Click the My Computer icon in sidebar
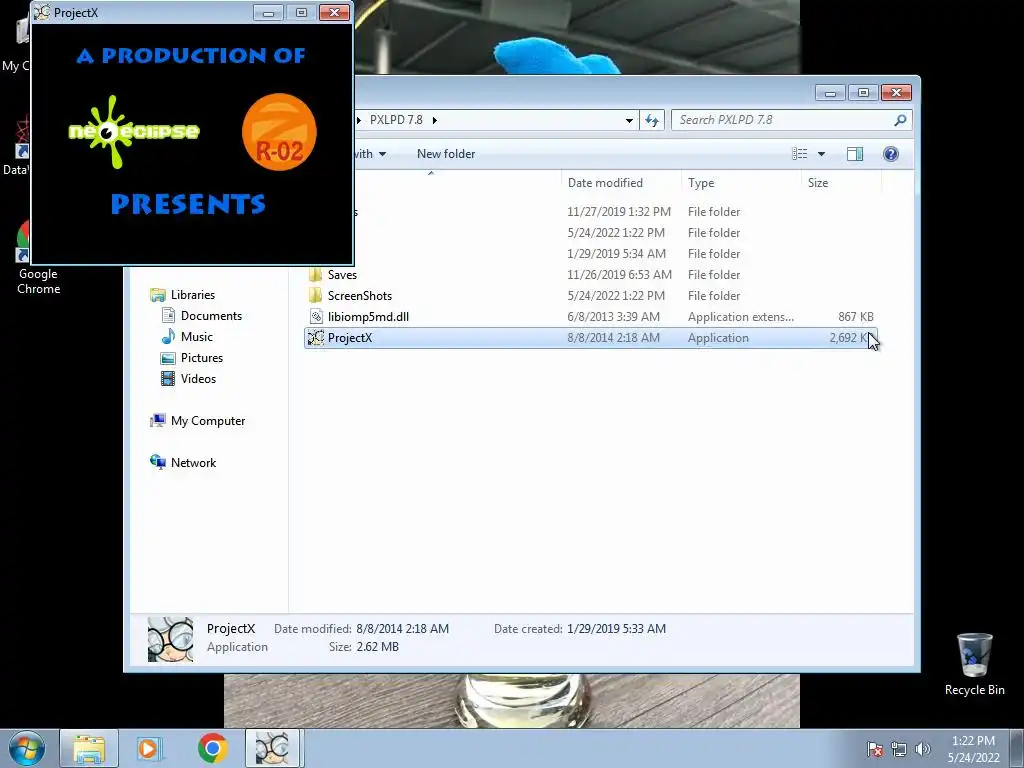The image size is (1024, 768). [x=157, y=421]
